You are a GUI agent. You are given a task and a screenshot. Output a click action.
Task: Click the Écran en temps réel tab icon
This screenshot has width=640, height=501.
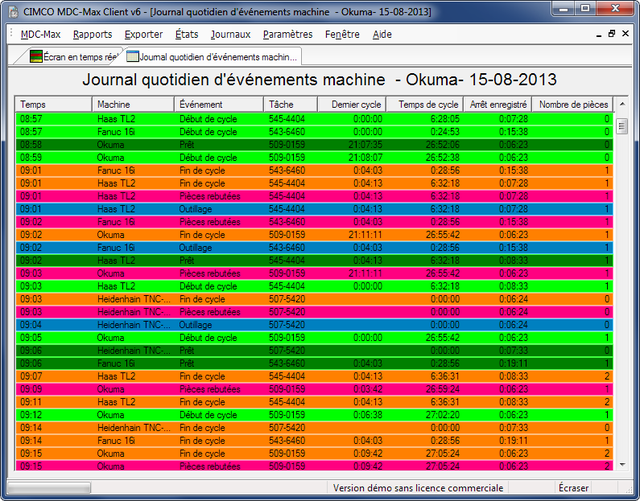(x=36, y=56)
